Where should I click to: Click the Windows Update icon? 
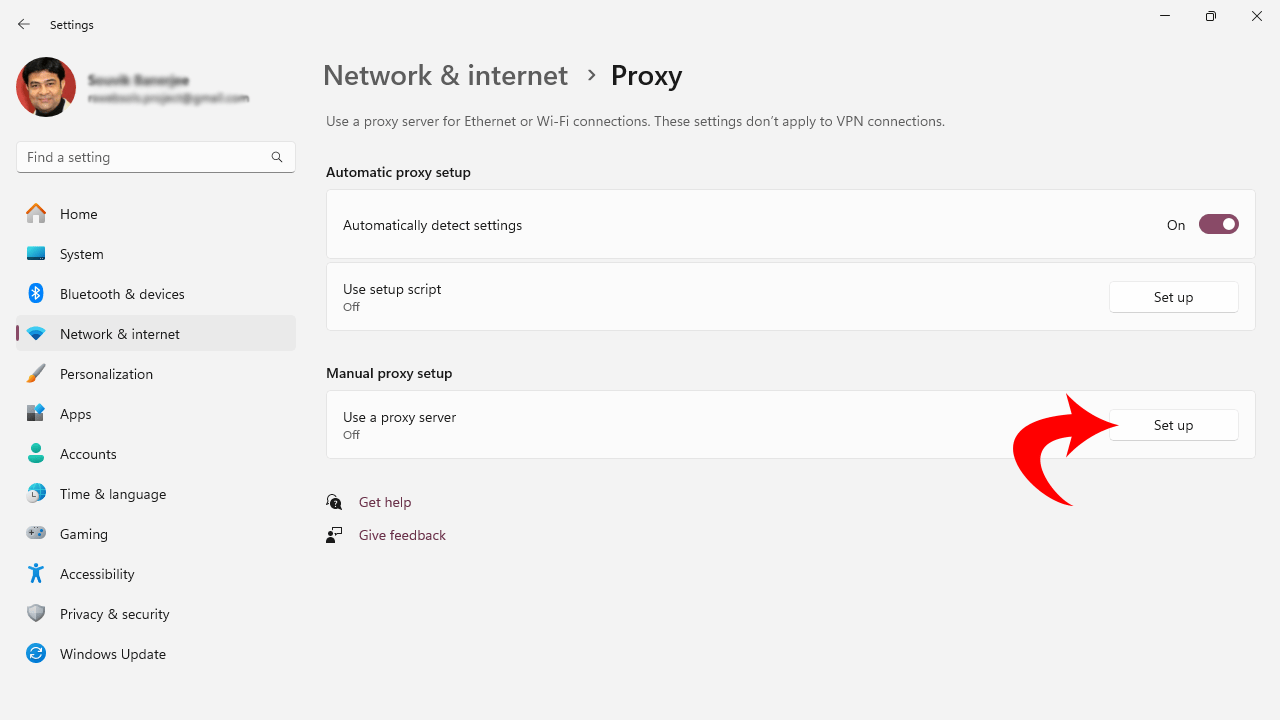pyautogui.click(x=36, y=654)
